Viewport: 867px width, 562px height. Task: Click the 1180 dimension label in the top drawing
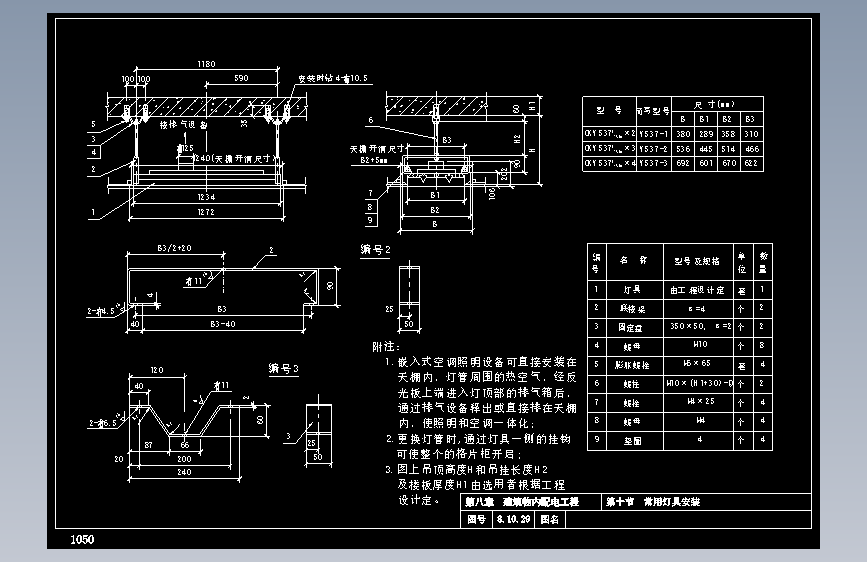(206, 64)
